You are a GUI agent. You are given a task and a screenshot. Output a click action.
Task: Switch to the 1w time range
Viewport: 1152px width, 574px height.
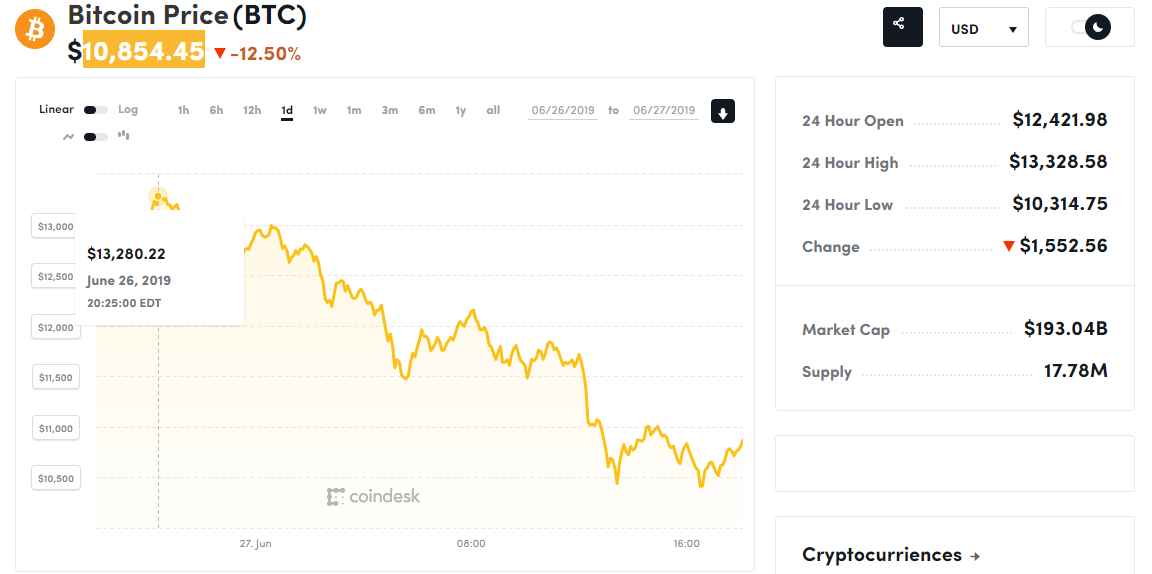pos(319,110)
